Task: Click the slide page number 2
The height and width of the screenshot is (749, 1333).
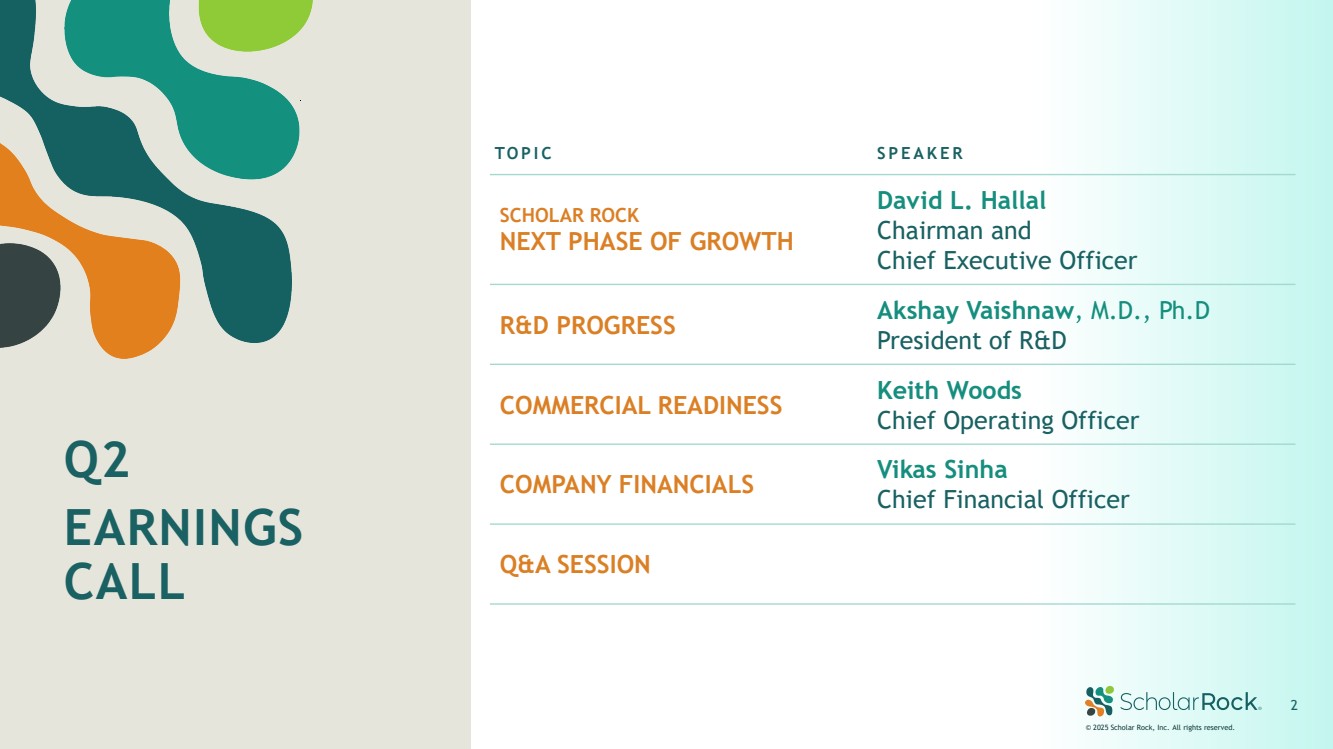Action: [1294, 706]
